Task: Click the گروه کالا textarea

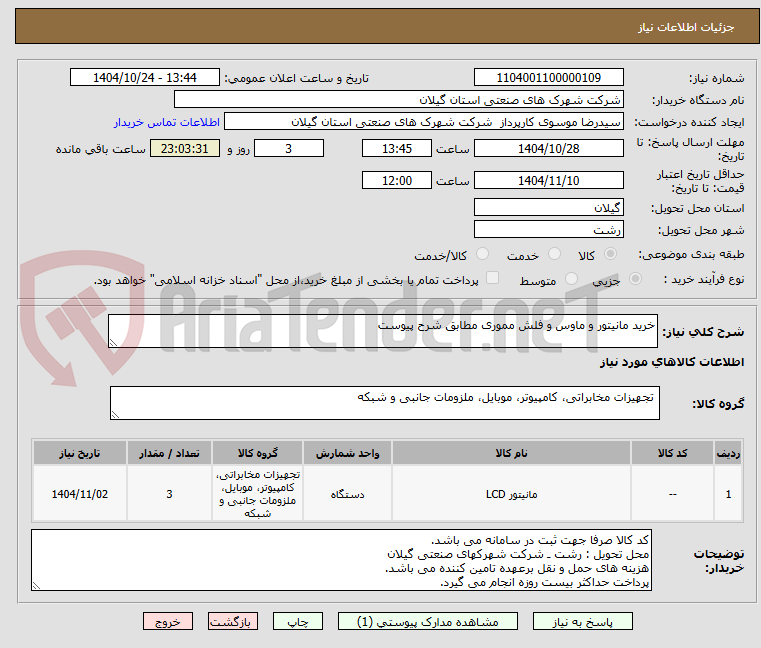Action: pos(384,403)
